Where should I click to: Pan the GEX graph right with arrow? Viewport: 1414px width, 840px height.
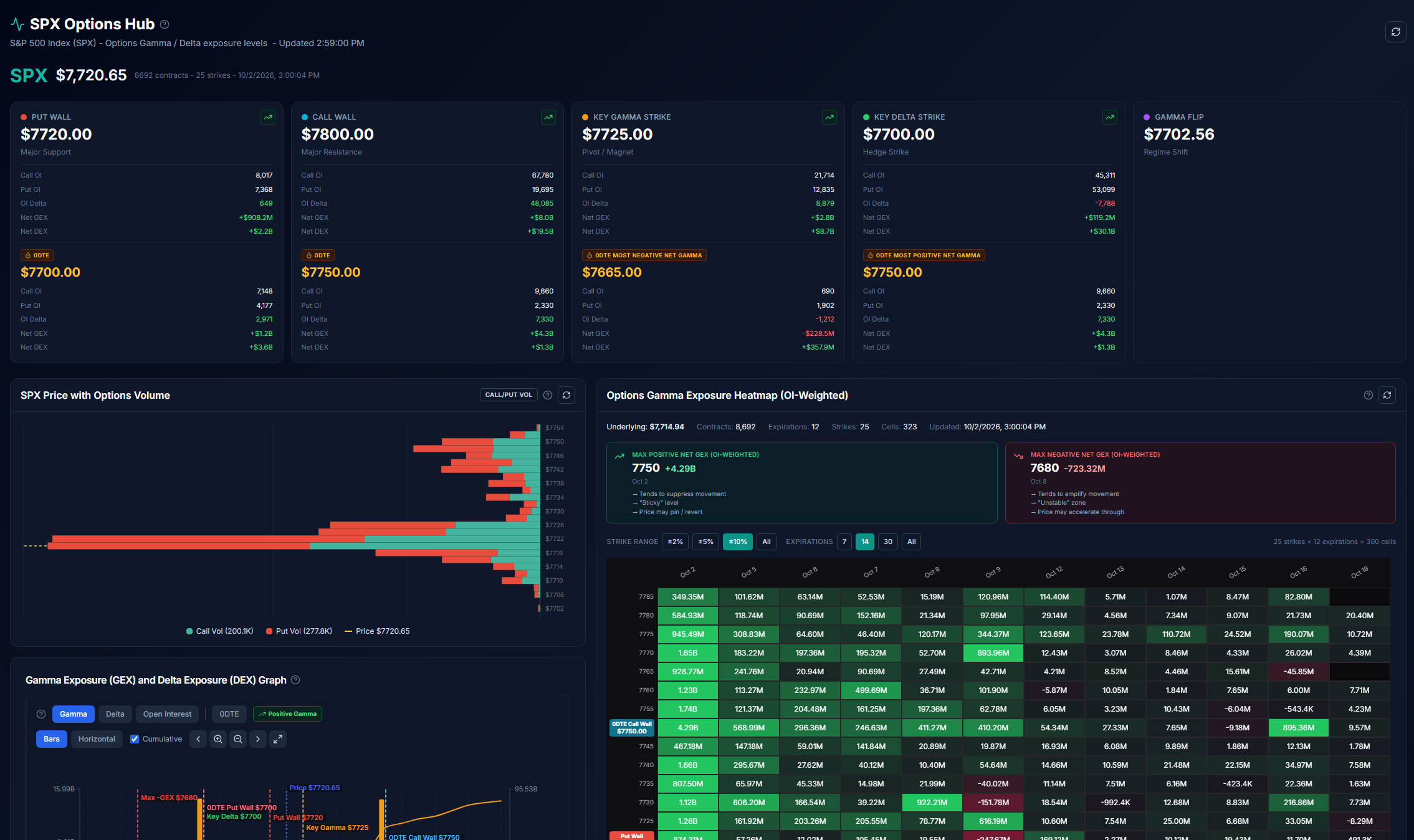[258, 739]
